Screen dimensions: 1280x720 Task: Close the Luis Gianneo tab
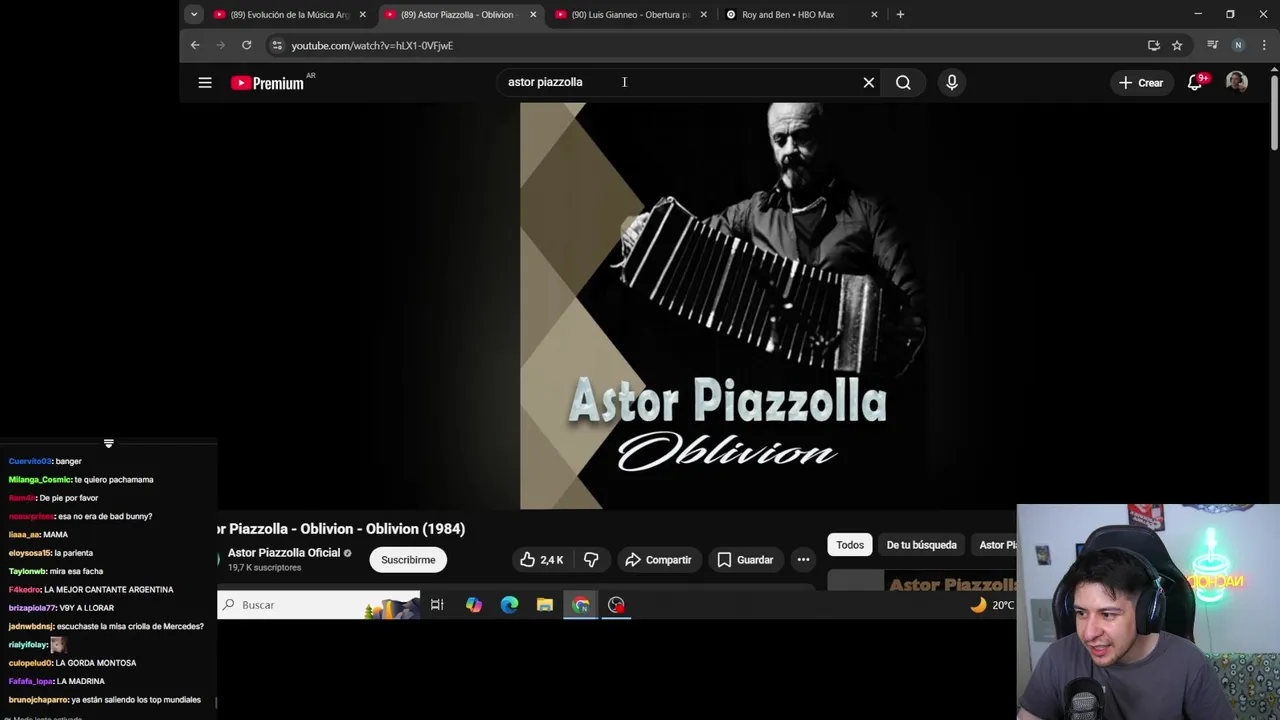704,15
